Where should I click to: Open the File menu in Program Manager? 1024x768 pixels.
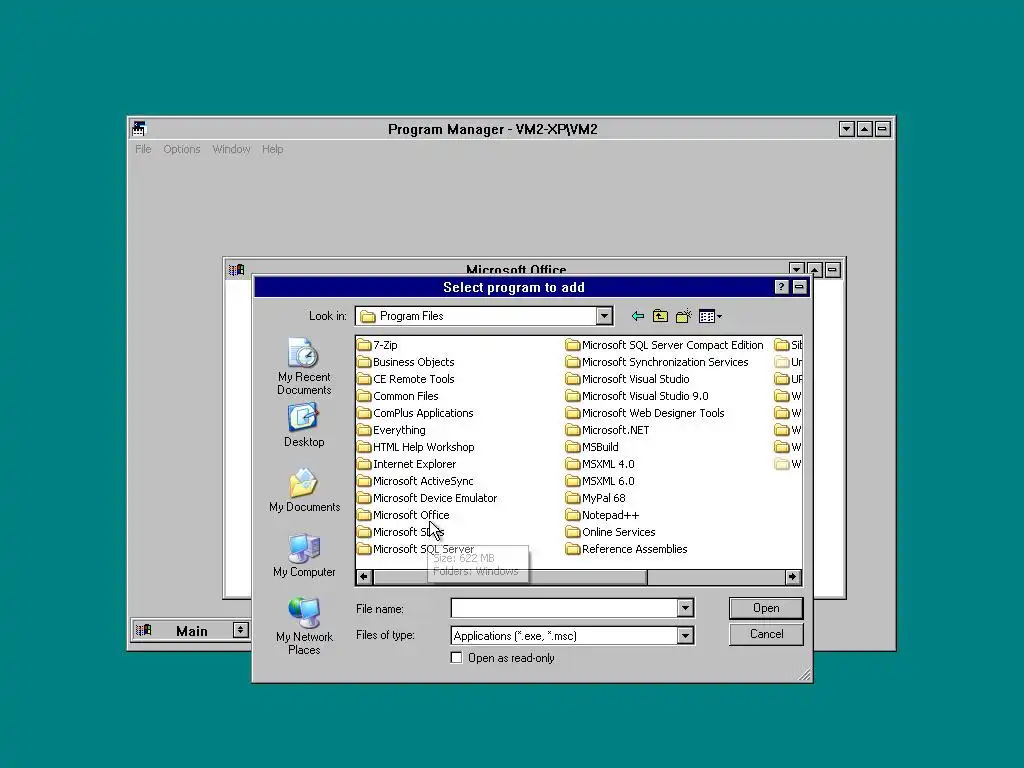(143, 149)
